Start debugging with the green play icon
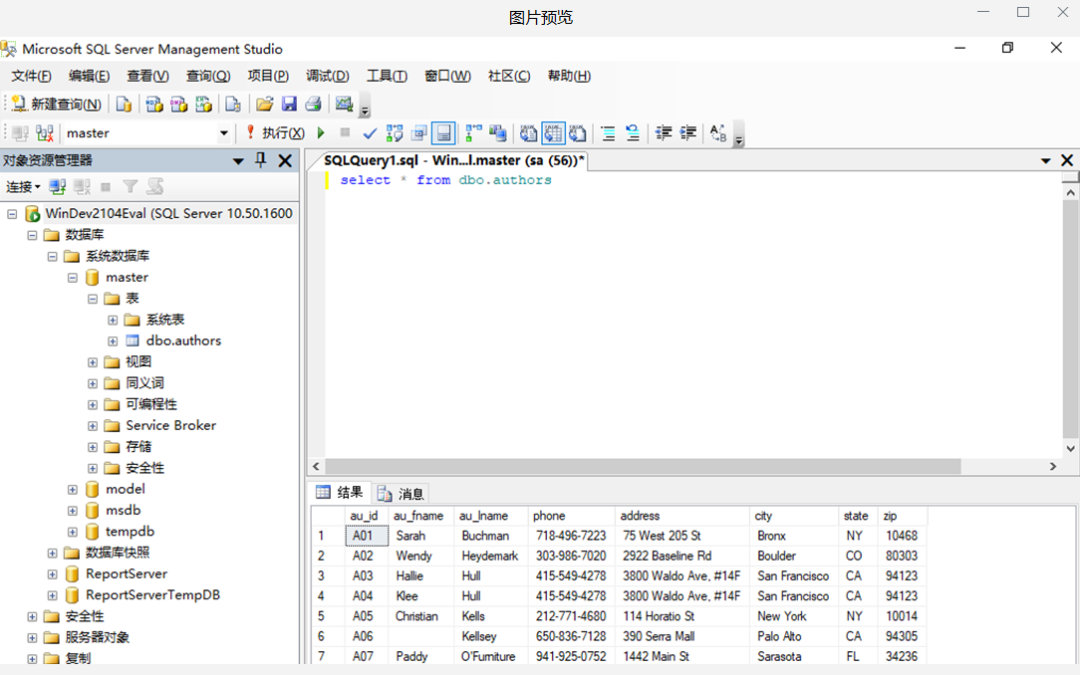1080x675 pixels. pos(321,132)
